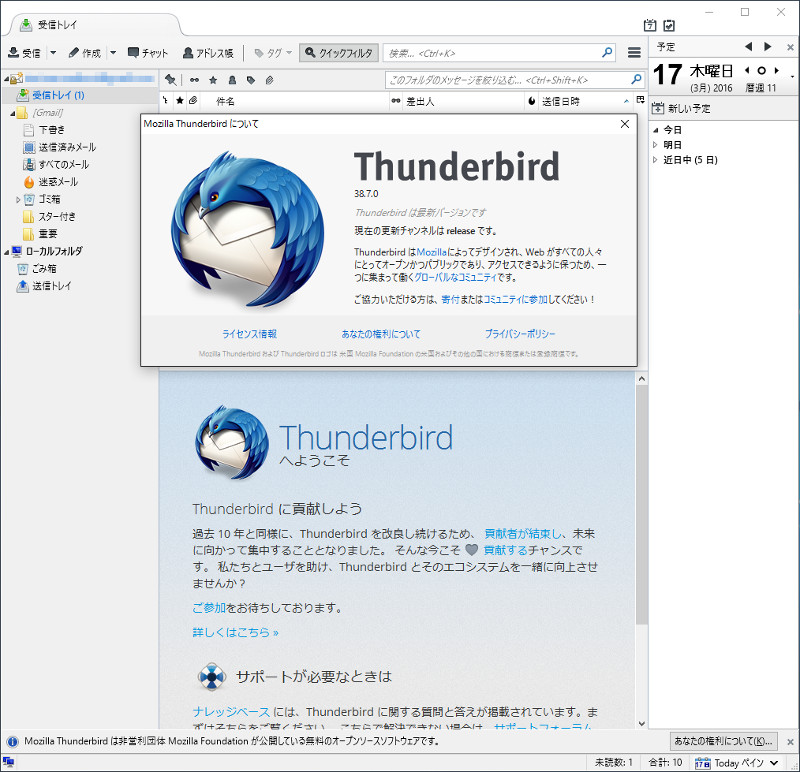Select the 下書き drafts folder

[x=52, y=130]
